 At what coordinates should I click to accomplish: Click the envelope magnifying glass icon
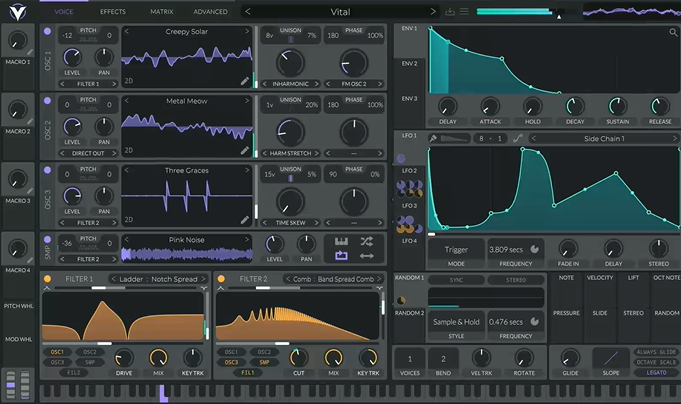pyautogui.click(x=674, y=32)
